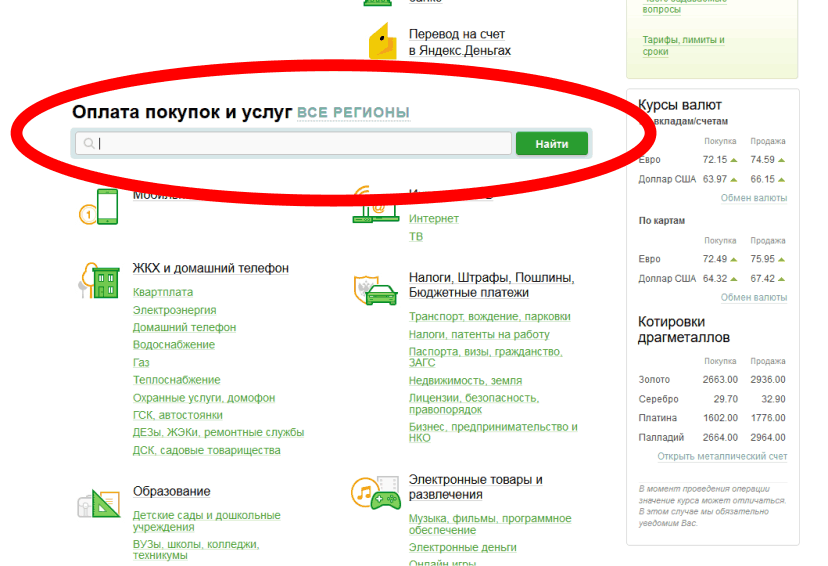
Task: Click the Серебро row label
Action: [x=658, y=399]
